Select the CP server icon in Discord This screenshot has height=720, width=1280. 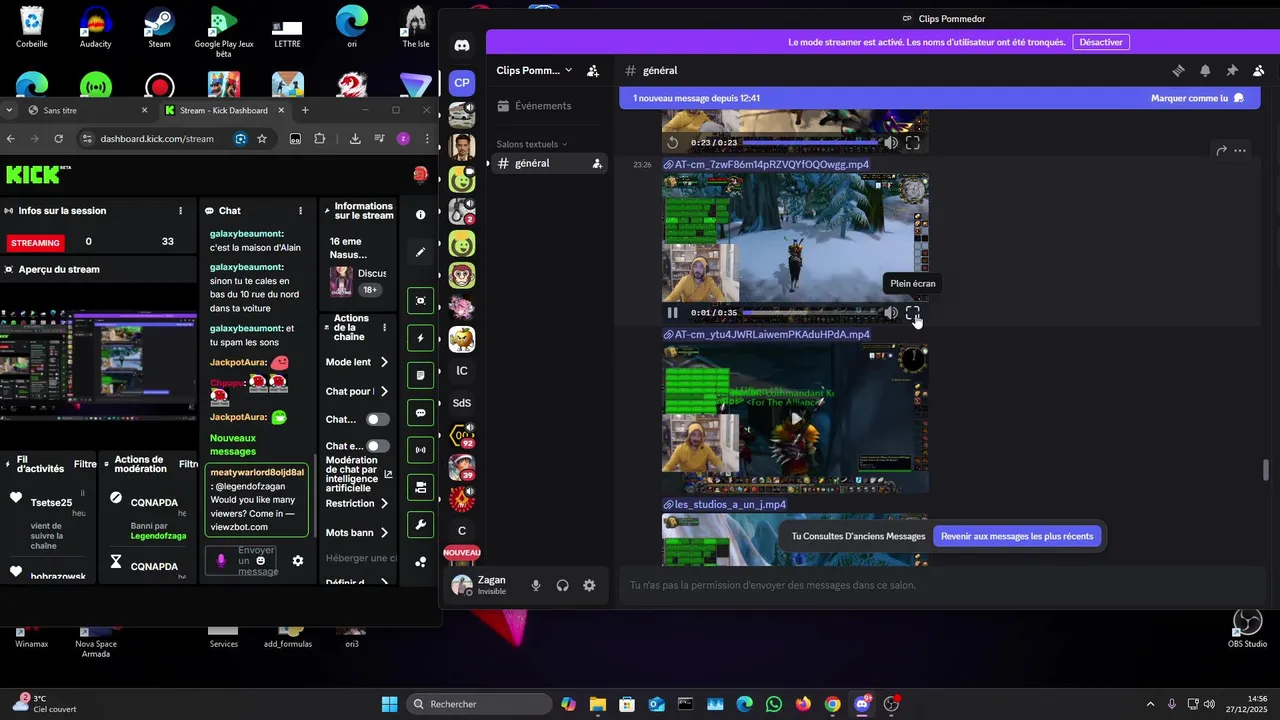tap(461, 83)
